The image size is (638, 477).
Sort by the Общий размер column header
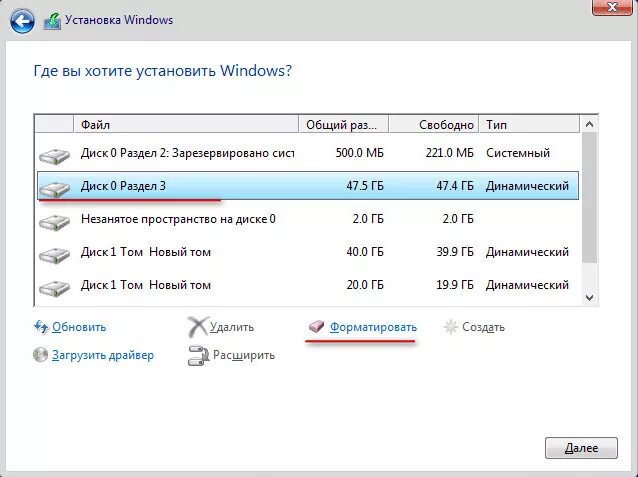pyautogui.click(x=342, y=125)
